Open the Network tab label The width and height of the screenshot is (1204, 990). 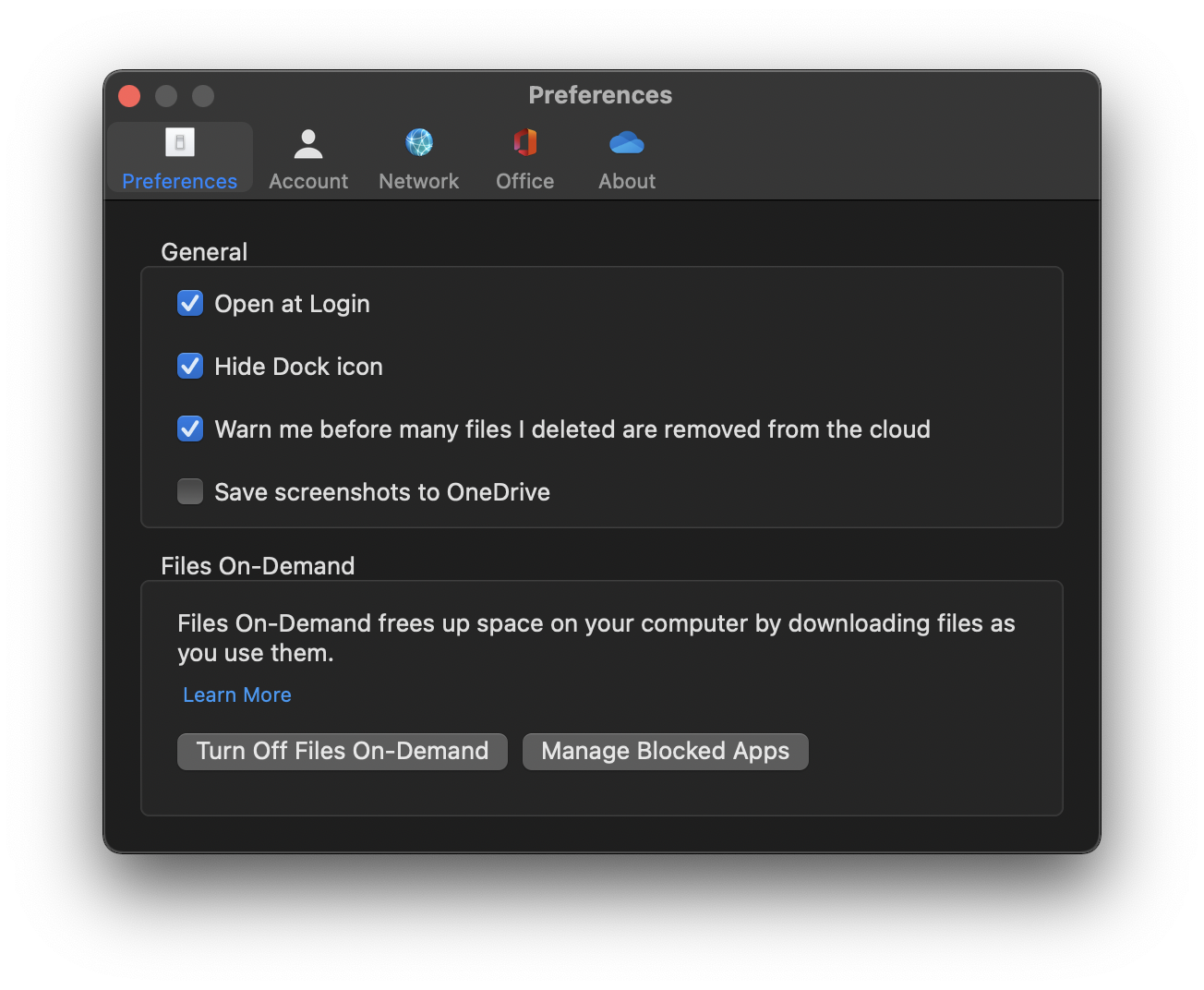point(419,182)
